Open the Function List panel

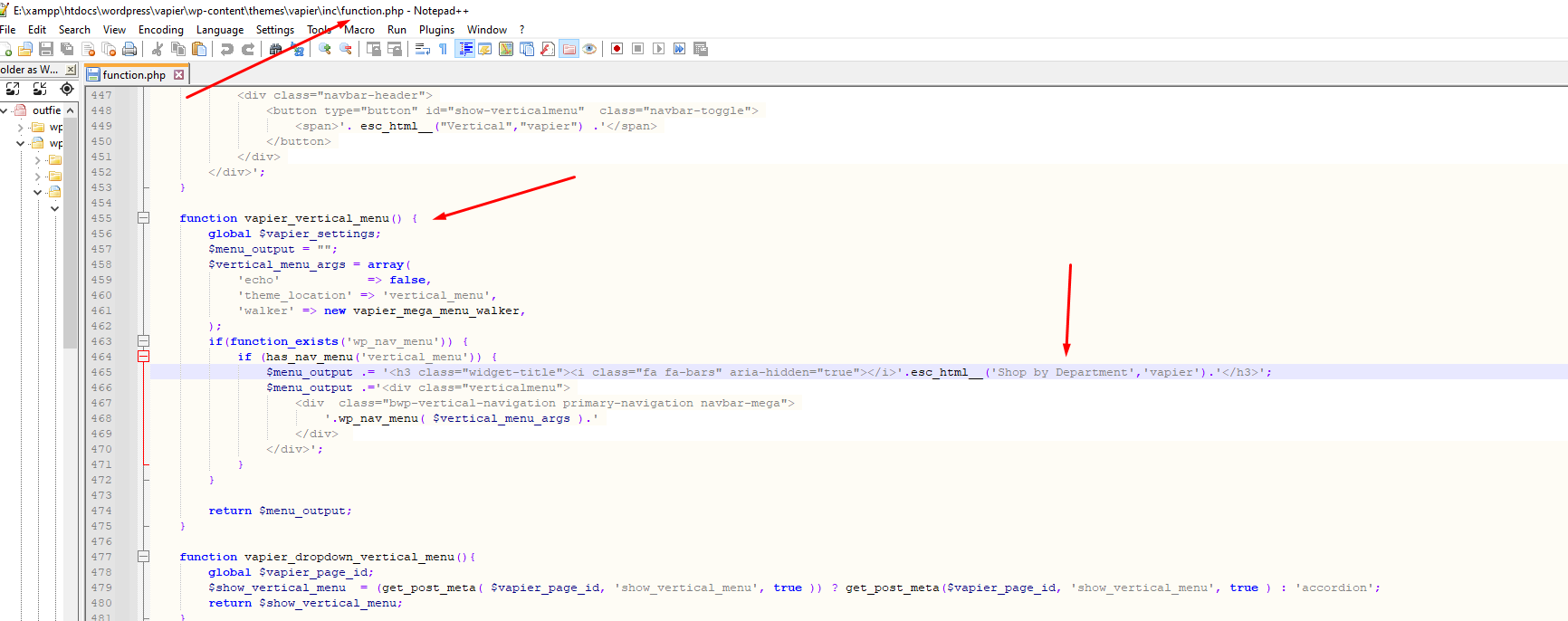point(548,49)
